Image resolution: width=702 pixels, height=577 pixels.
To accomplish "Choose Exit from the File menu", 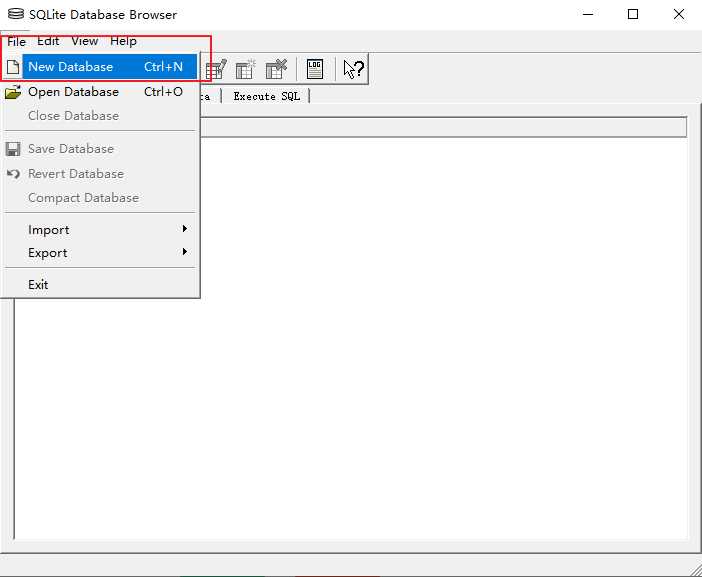I will point(101,285).
